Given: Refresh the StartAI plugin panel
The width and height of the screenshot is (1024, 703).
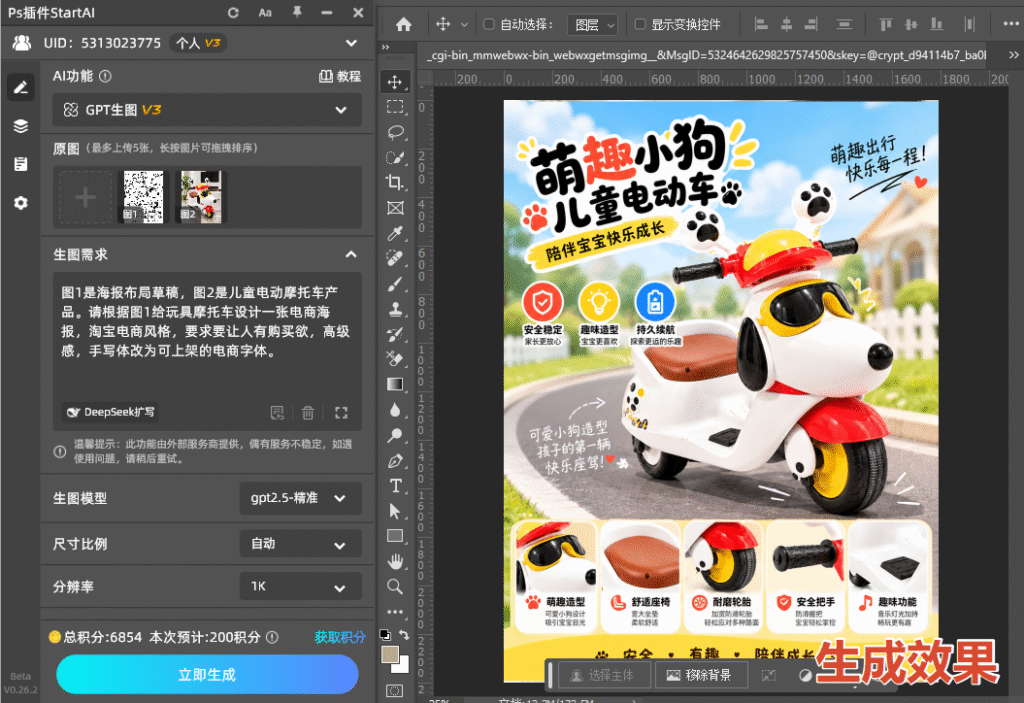Looking at the screenshot, I should click(233, 12).
